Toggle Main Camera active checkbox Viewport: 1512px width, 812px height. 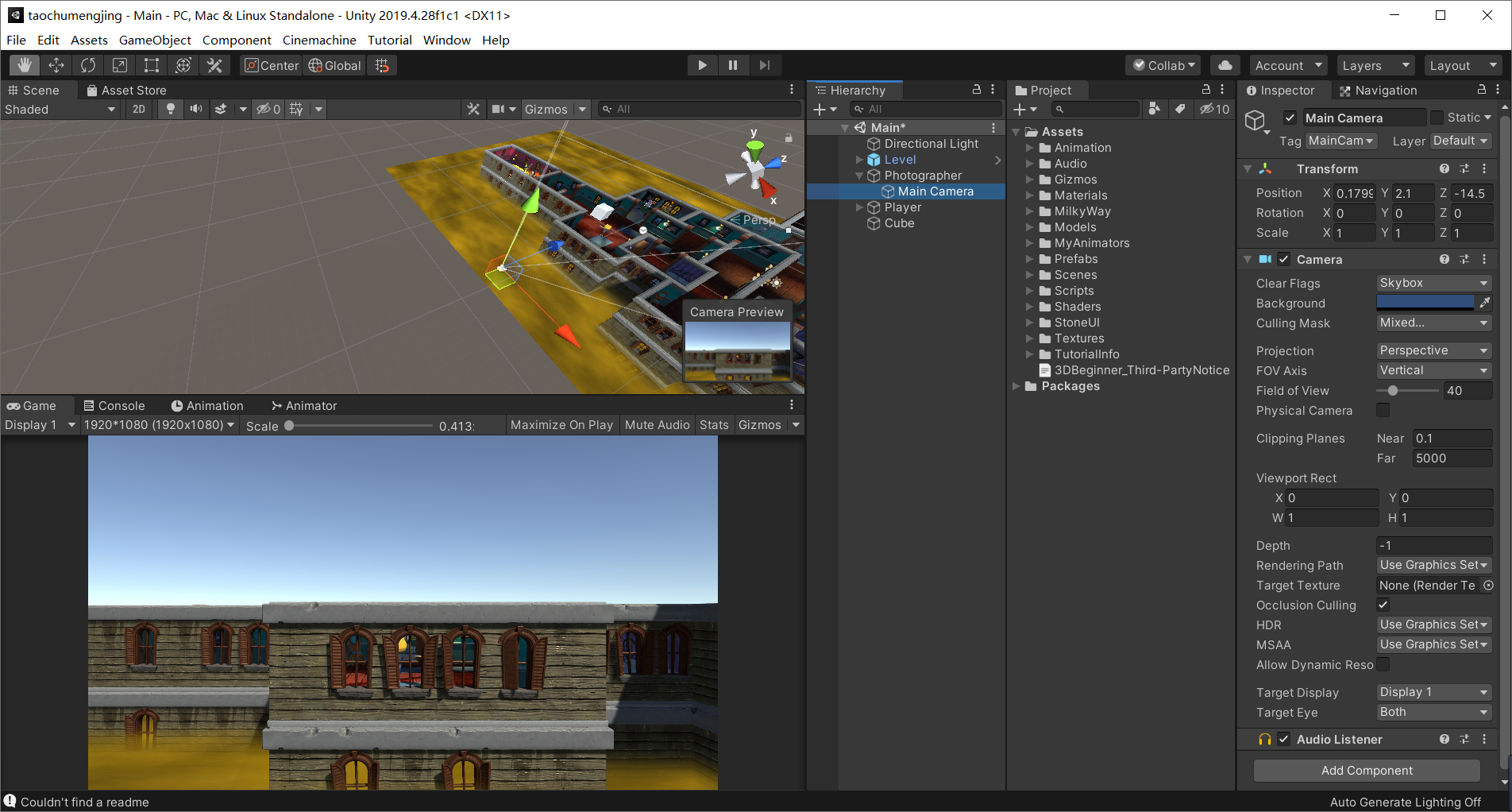[x=1290, y=118]
